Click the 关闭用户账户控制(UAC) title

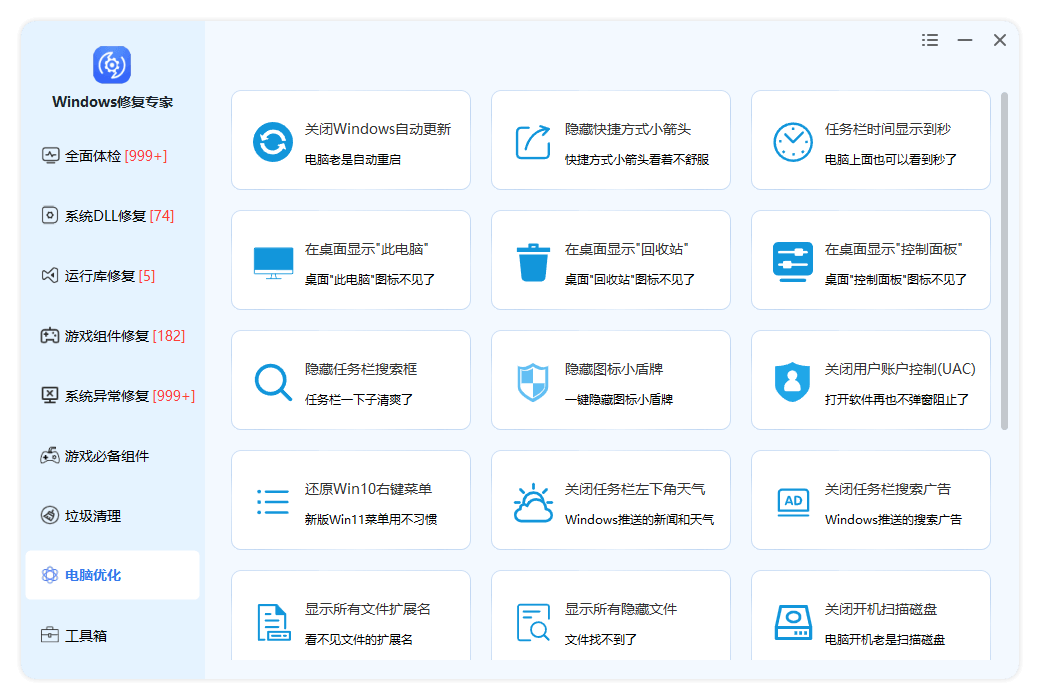(900, 370)
